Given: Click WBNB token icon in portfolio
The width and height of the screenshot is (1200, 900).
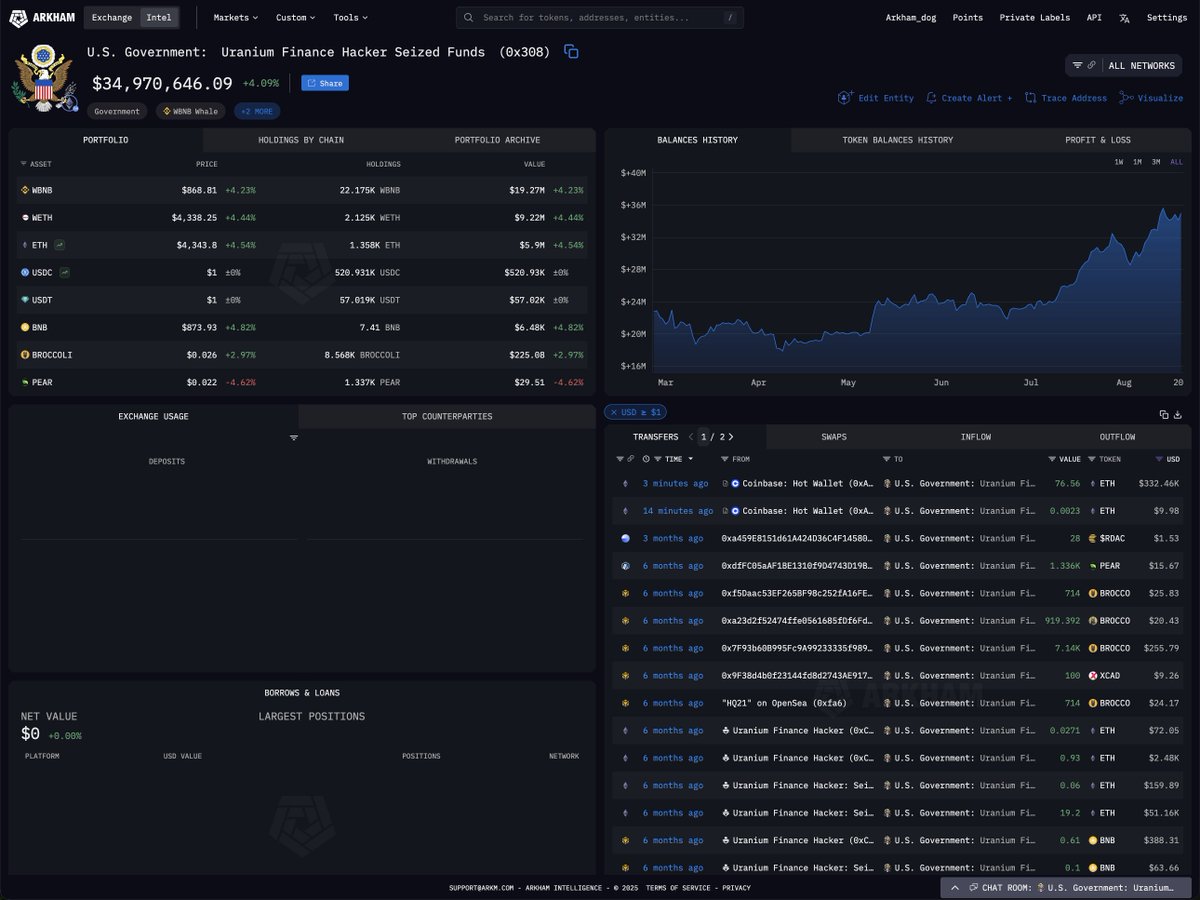Looking at the screenshot, I should click(x=25, y=189).
